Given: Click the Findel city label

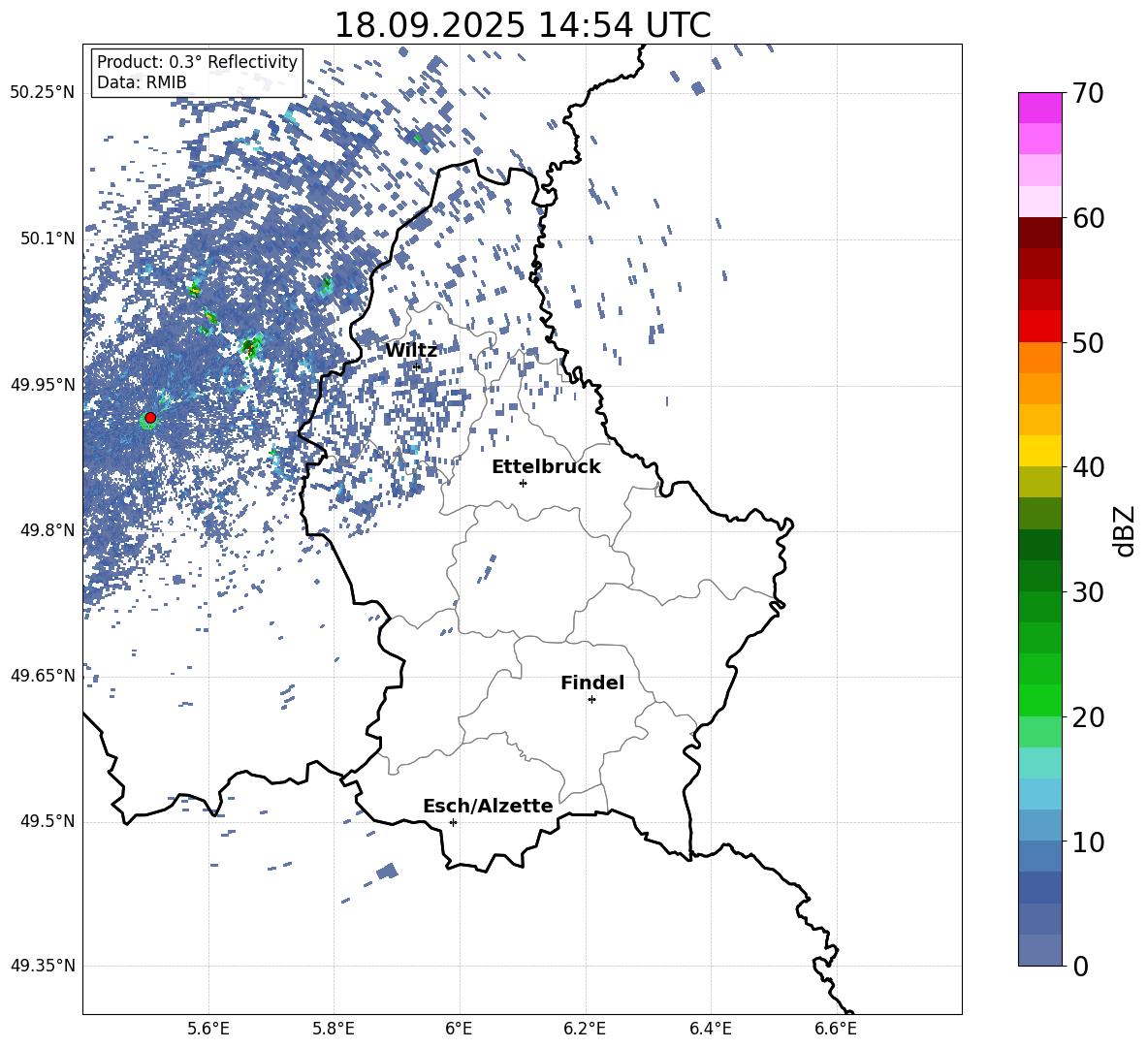Looking at the screenshot, I should 592,683.
